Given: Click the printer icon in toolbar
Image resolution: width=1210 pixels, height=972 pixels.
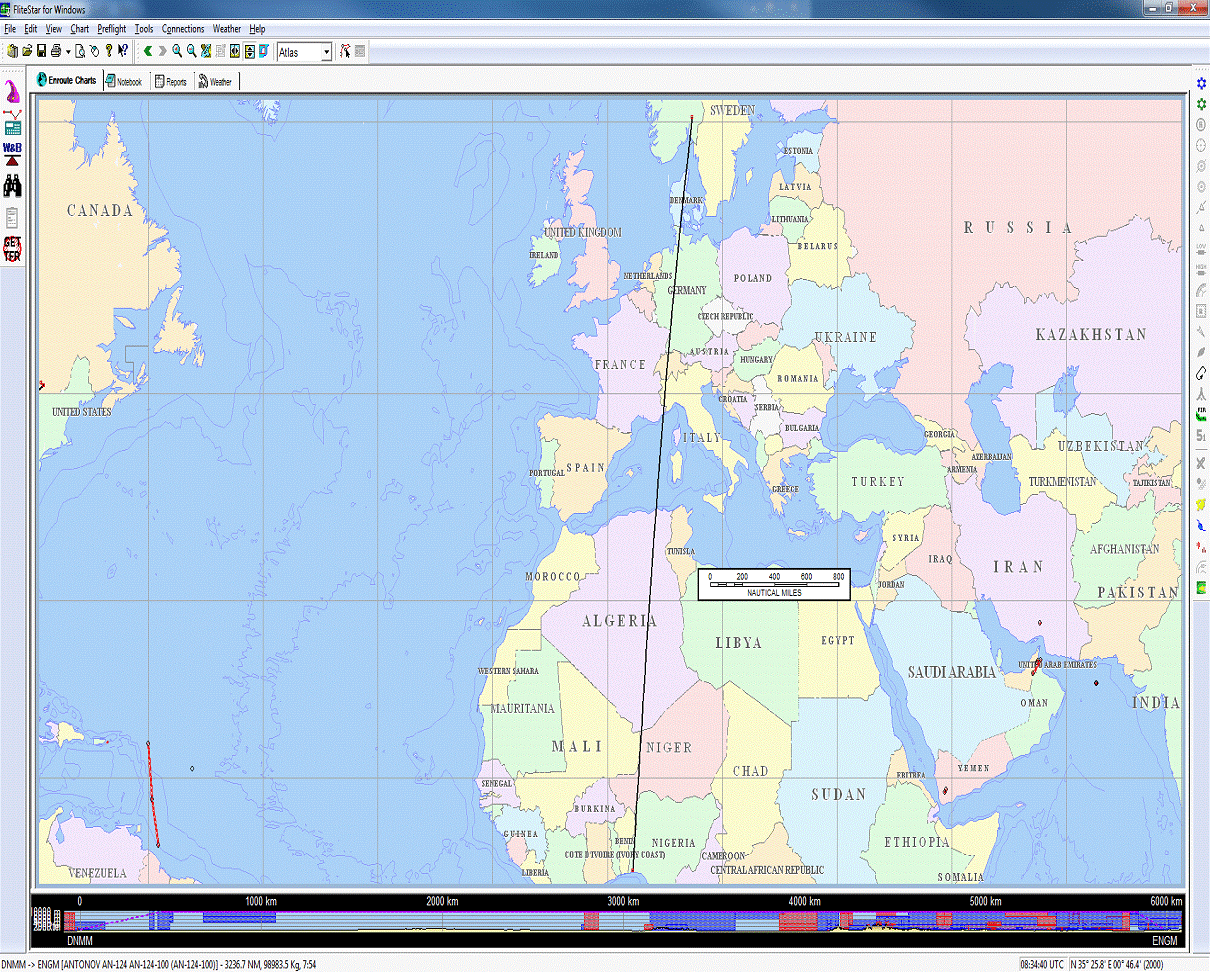Looking at the screenshot, I should (56, 51).
